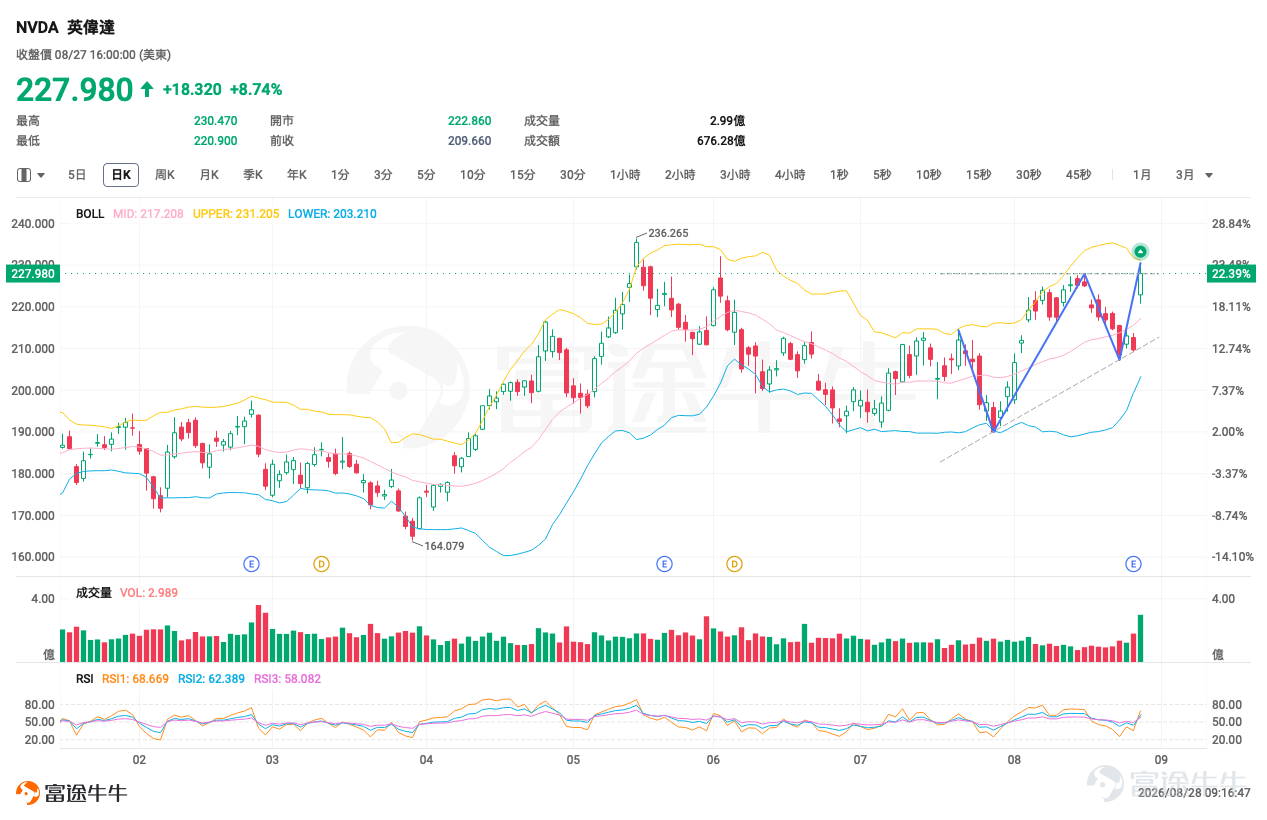Click the RSI3: 58.082 value
Viewport: 1267px width, 820px height.
287,679
